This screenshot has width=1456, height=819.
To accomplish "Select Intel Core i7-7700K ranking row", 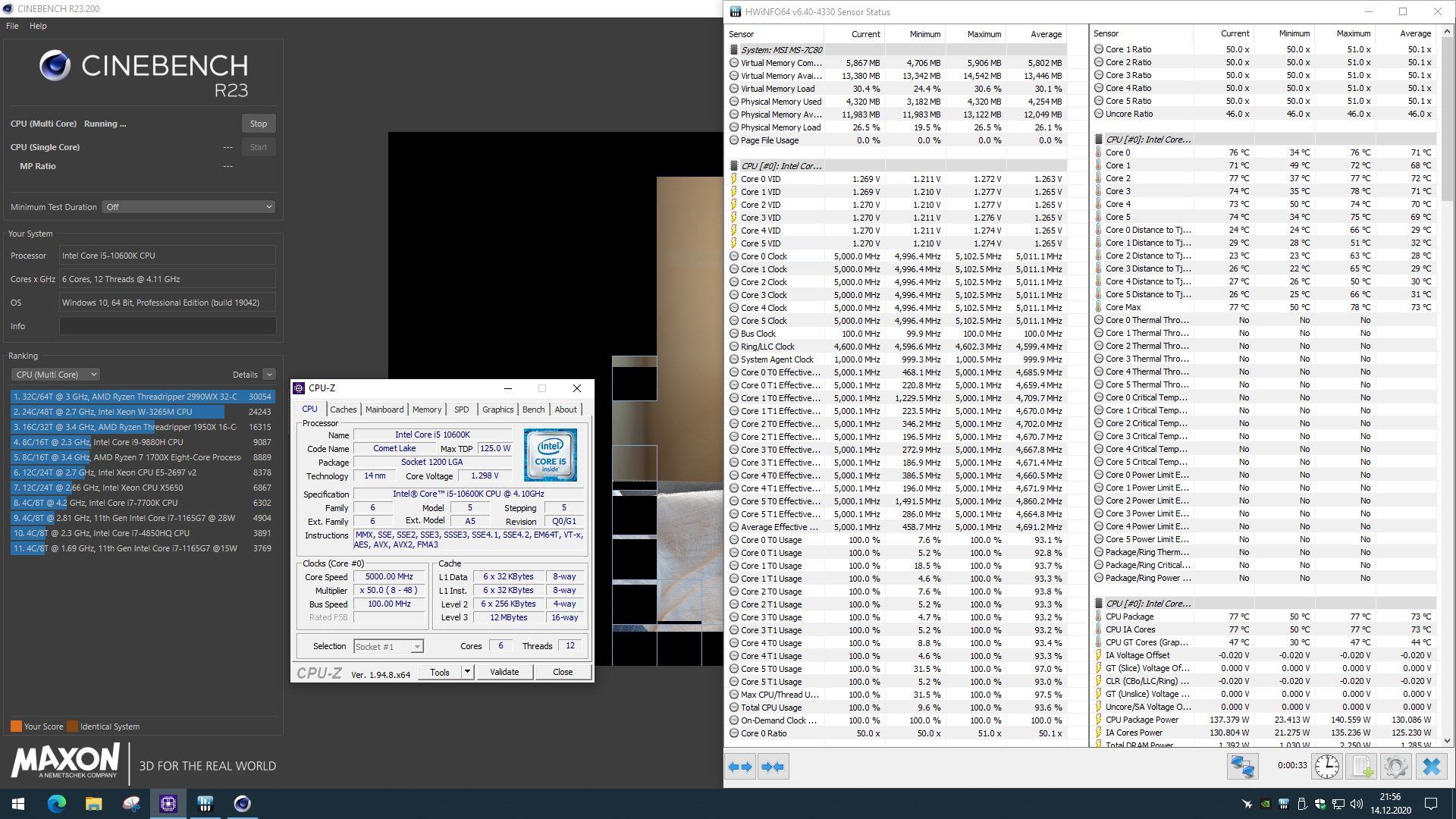I will click(x=142, y=503).
